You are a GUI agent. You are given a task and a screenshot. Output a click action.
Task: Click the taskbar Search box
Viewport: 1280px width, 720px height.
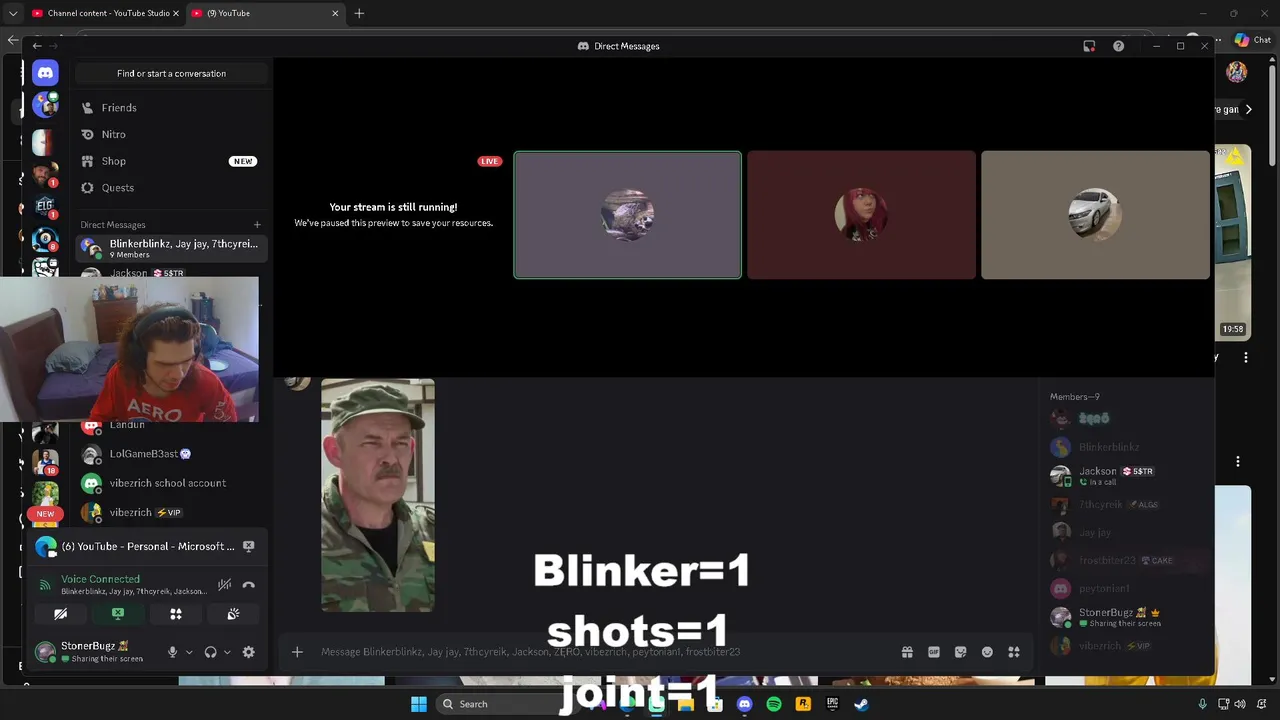(x=485, y=704)
